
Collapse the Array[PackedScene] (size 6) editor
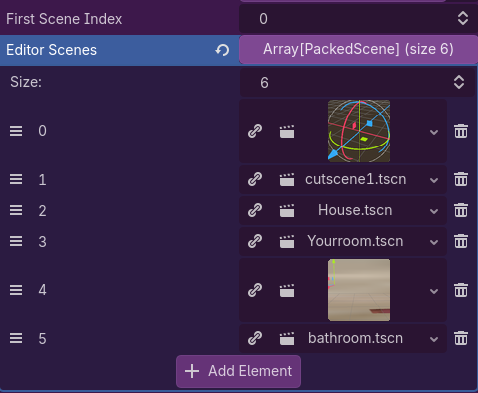pos(358,49)
